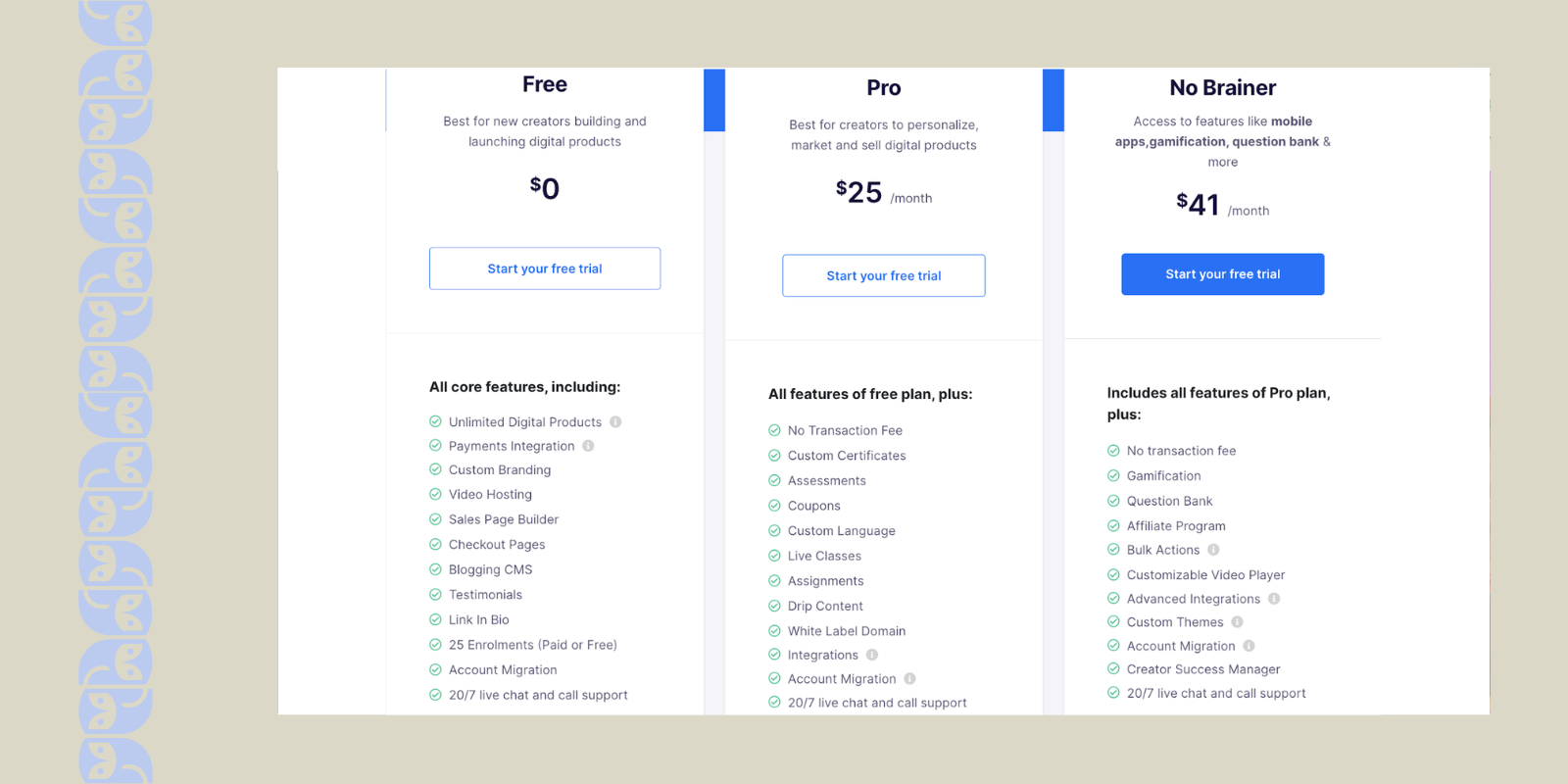Click the info icon next to Integrations in Pro plan
The image size is (1568, 784).
click(x=873, y=655)
